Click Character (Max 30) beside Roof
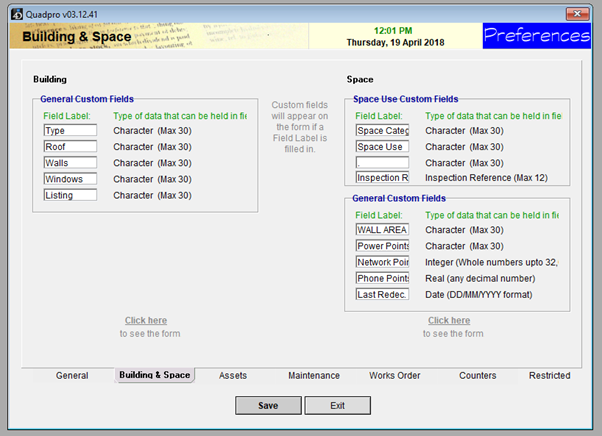Image resolution: width=602 pixels, height=436 pixels. 152,147
